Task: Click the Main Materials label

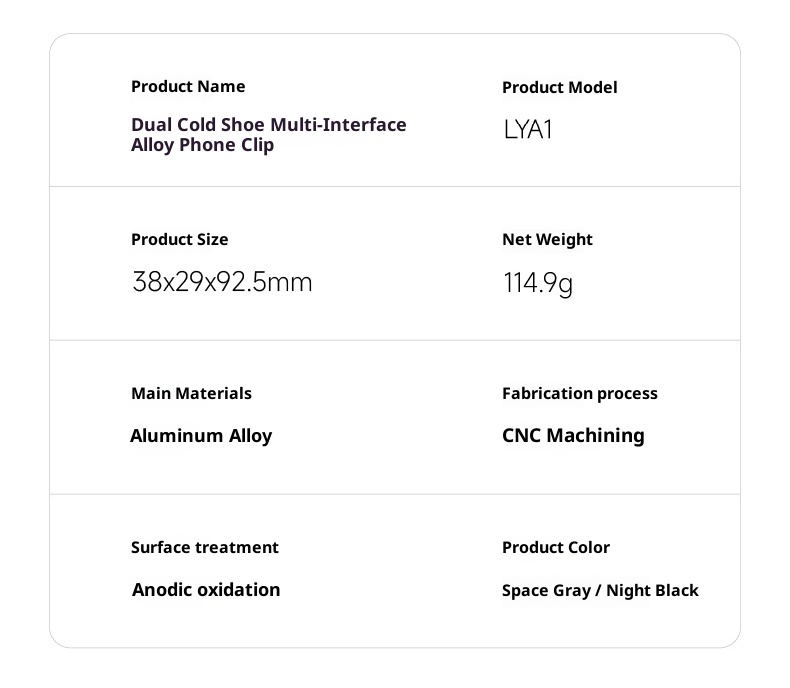Action: (x=191, y=394)
